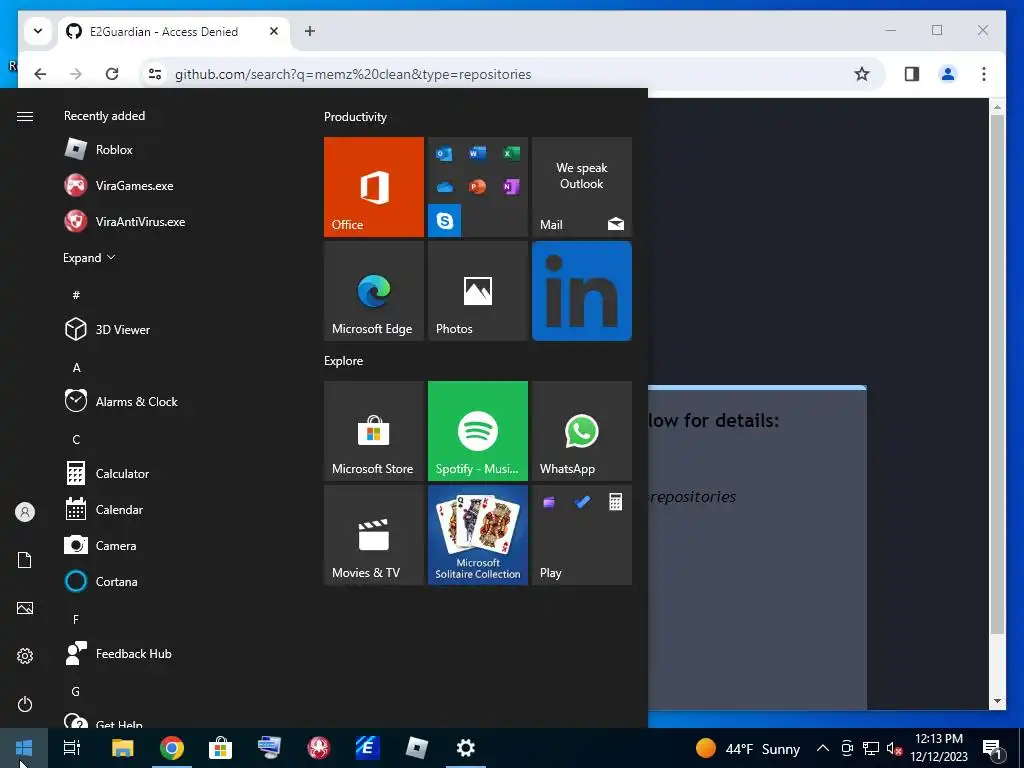The width and height of the screenshot is (1024, 768).
Task: Open the Play folder tile
Action: tap(582, 535)
